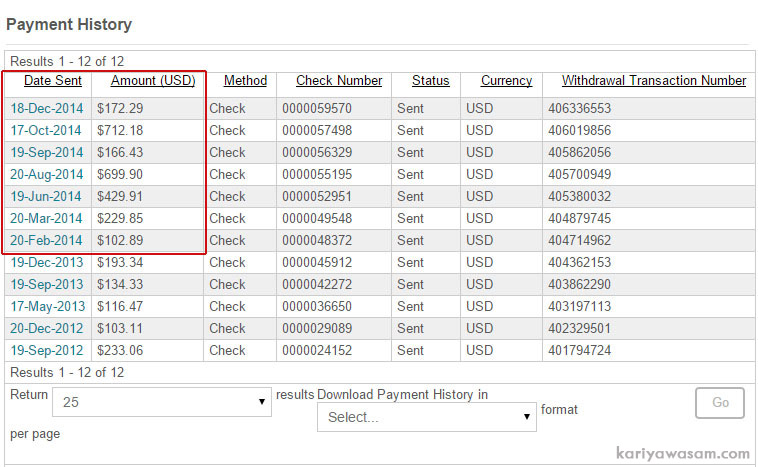758x467 pixels.
Task: Sort by Amount (USD) column header
Action: click(x=153, y=81)
